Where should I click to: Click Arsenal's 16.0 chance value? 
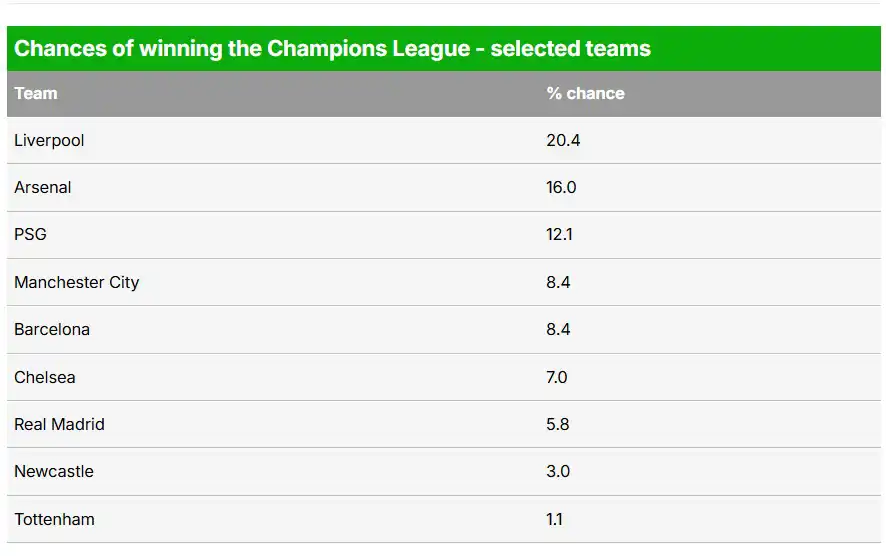tap(561, 187)
